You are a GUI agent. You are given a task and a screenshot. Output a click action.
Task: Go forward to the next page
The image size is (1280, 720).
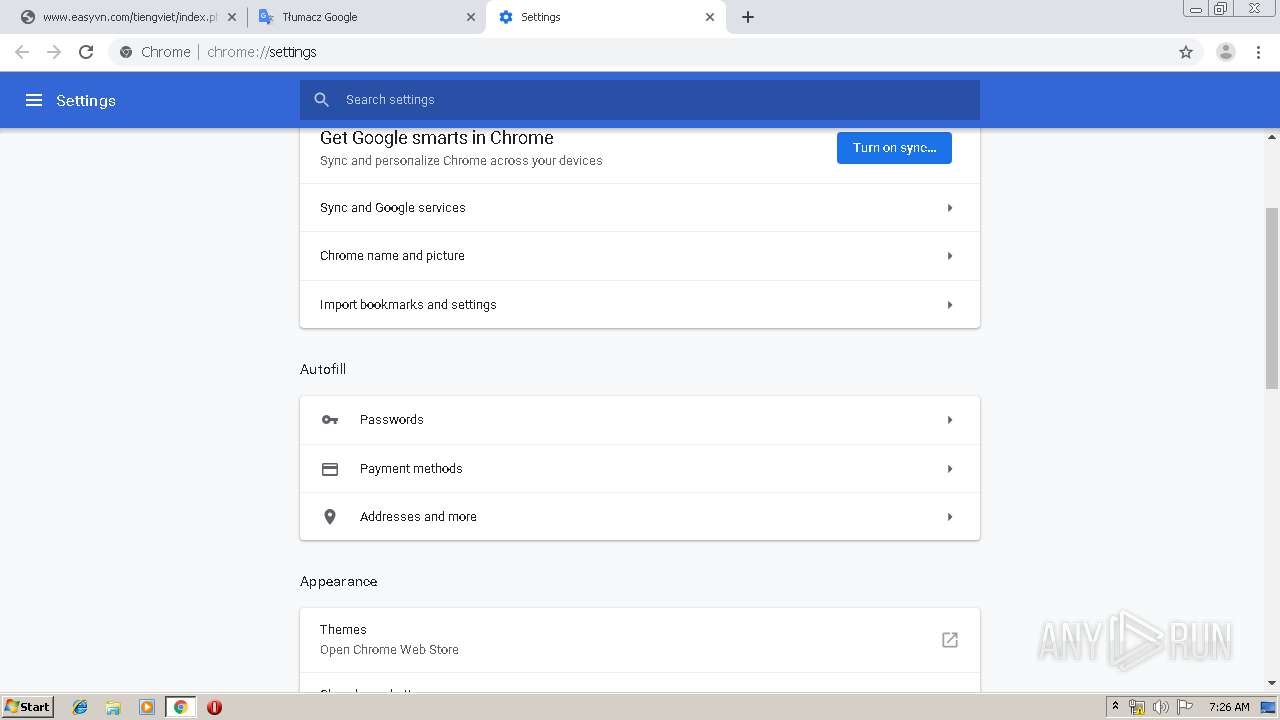54,52
